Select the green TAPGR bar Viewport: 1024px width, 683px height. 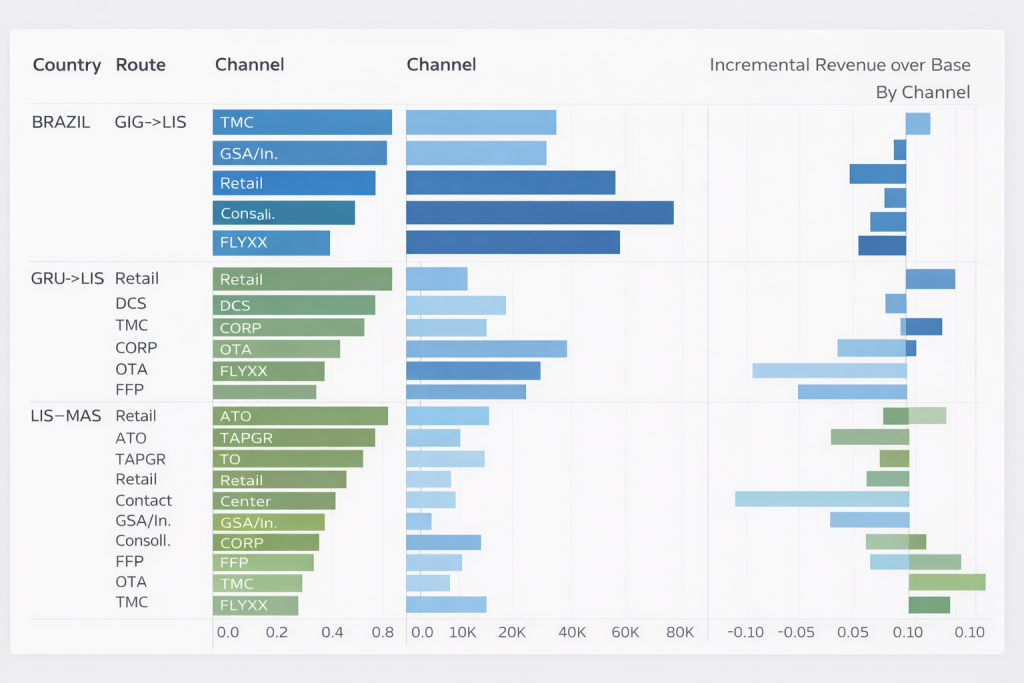coord(294,438)
